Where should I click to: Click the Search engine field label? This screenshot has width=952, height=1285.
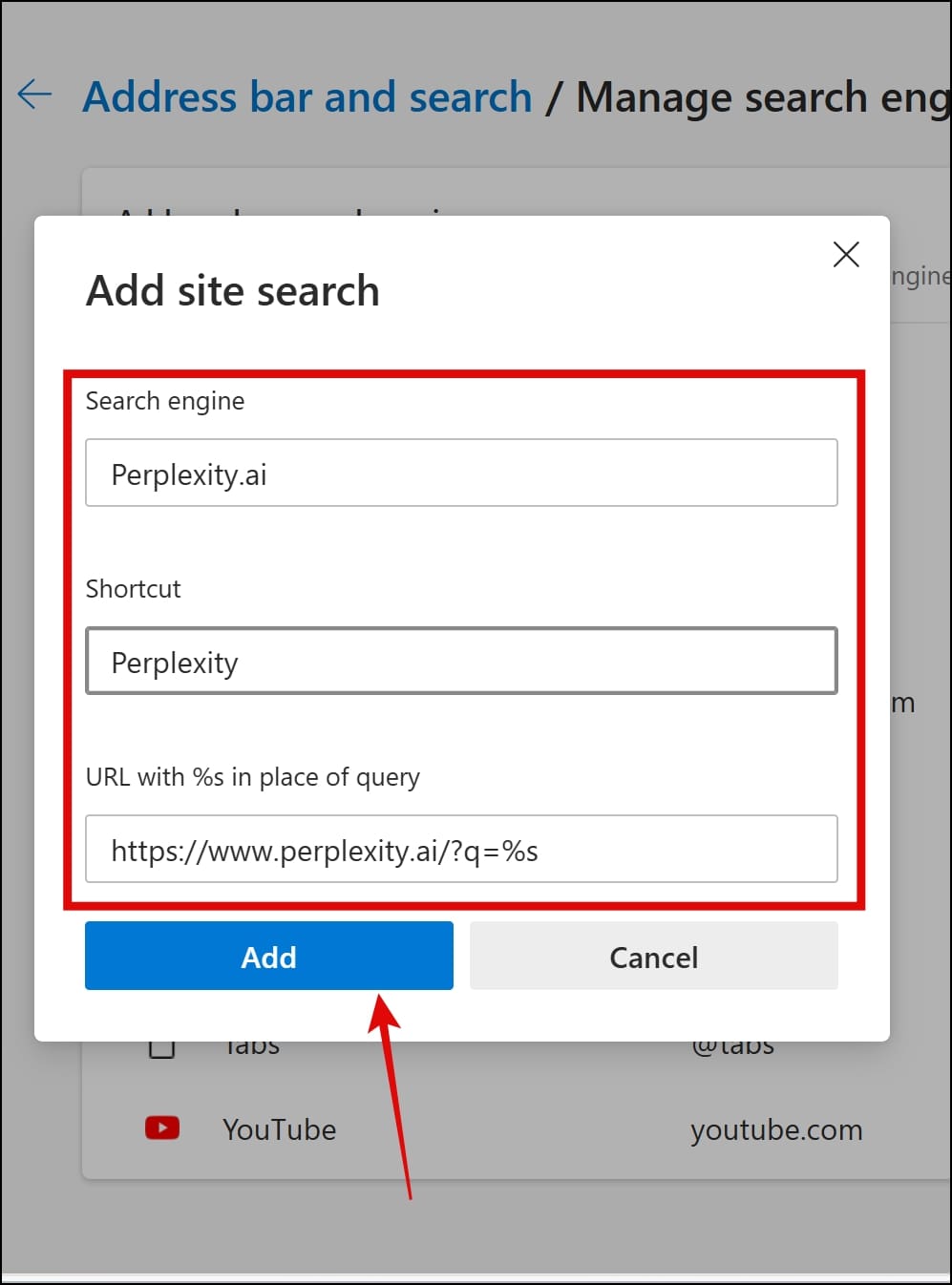tap(165, 401)
